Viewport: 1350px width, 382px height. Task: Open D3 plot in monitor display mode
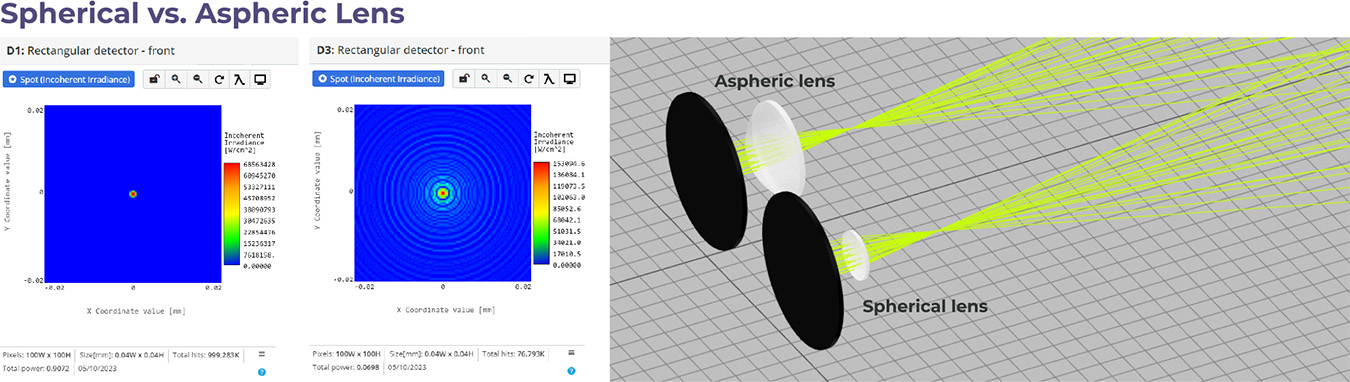tap(570, 79)
